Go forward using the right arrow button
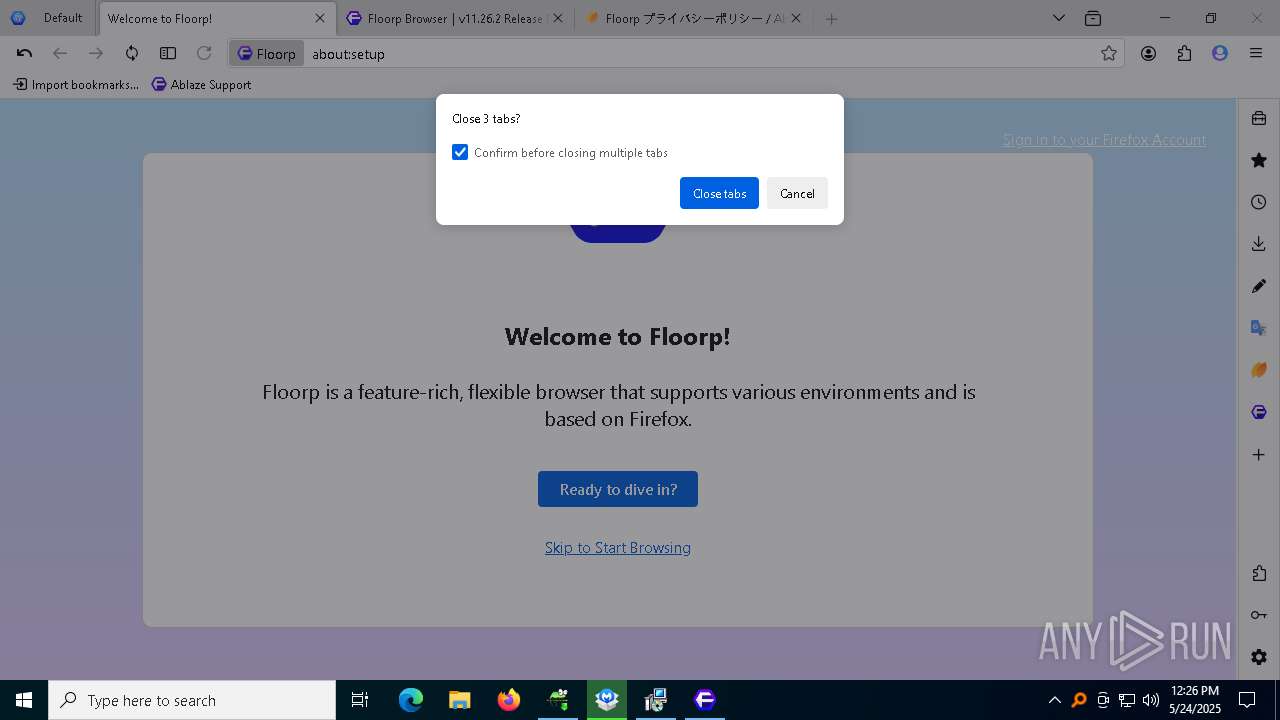This screenshot has width=1280, height=720. [96, 54]
